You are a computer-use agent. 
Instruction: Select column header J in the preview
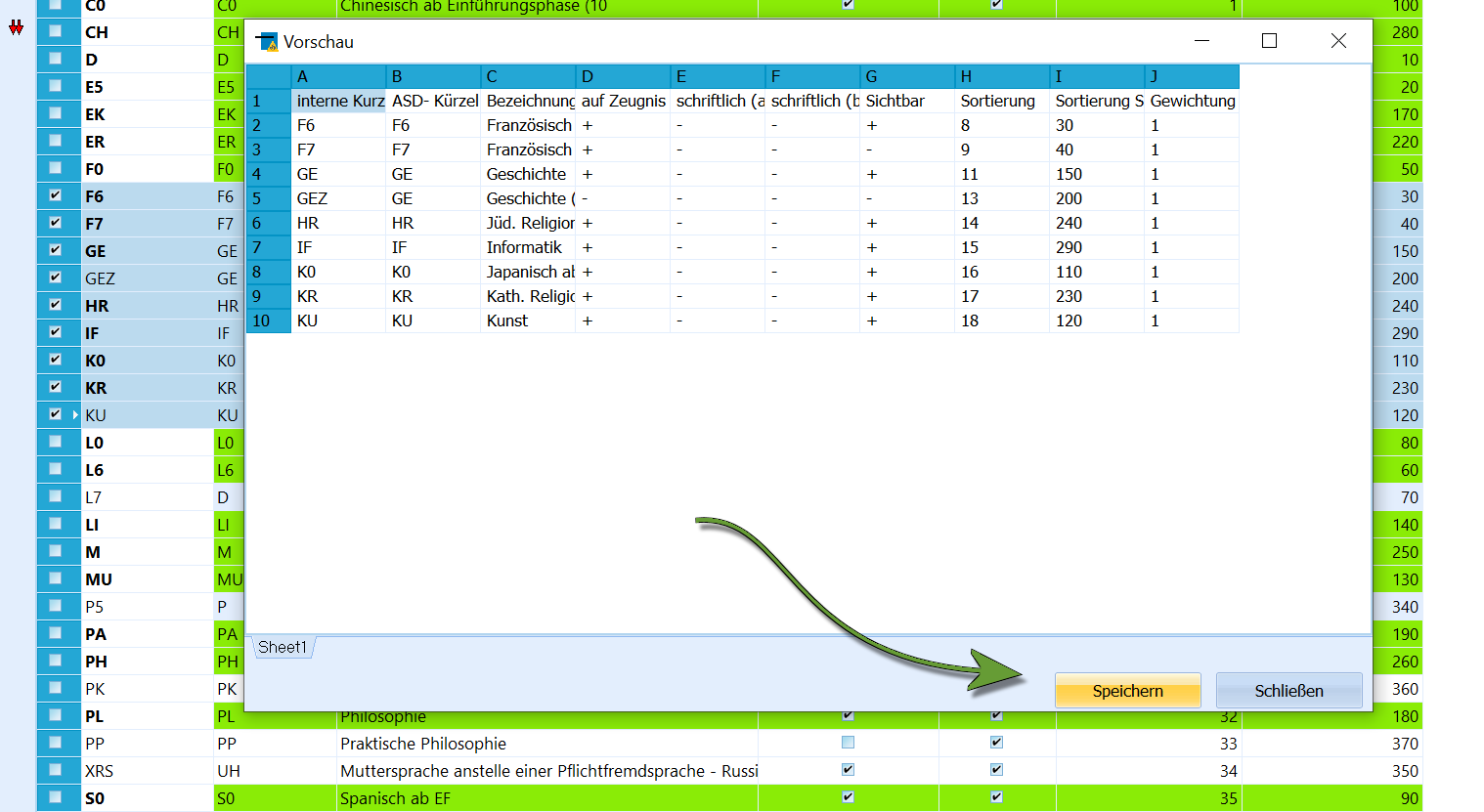point(1192,76)
